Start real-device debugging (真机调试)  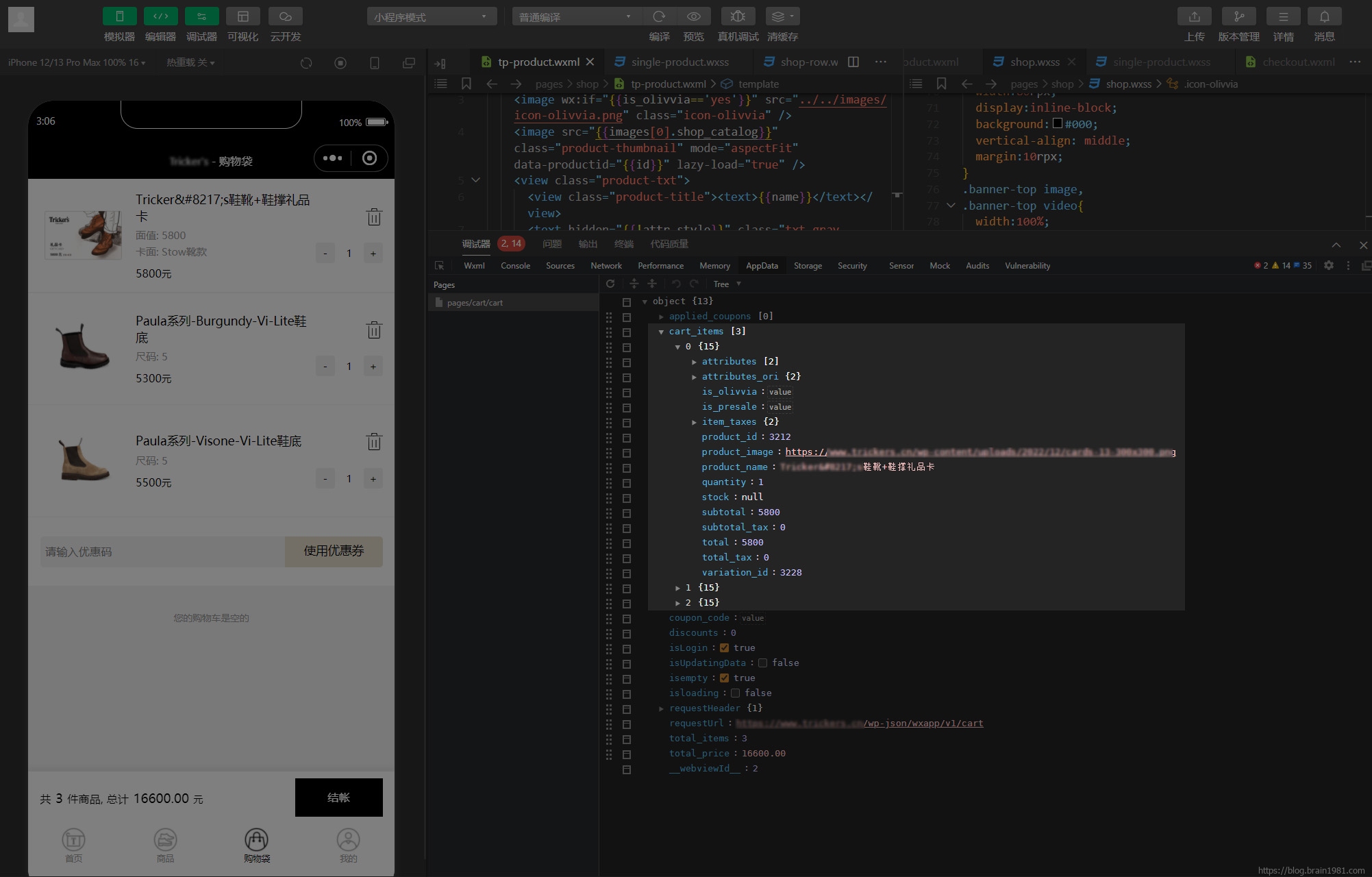tap(738, 16)
